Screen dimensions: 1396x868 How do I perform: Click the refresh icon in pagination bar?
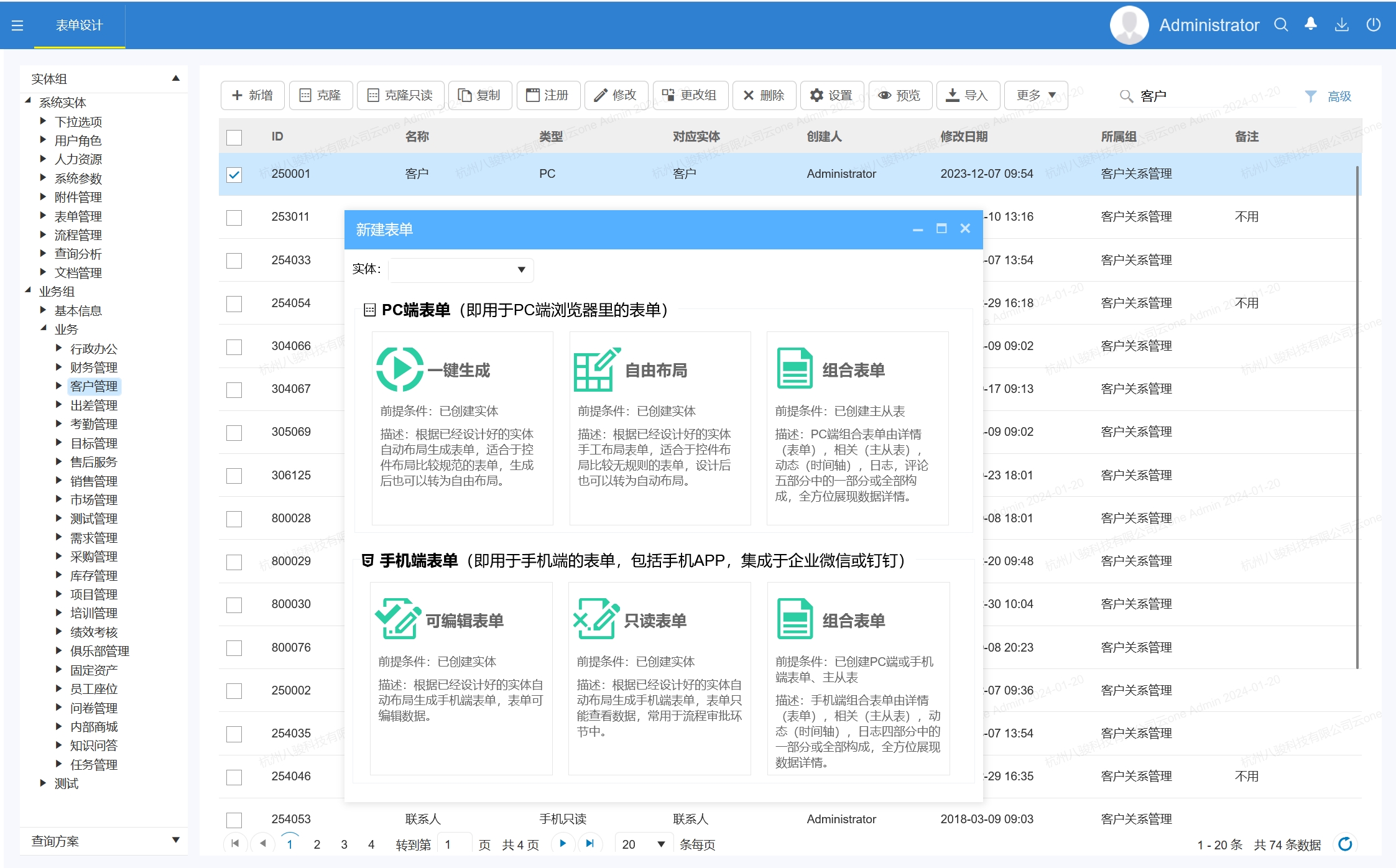point(1345,844)
